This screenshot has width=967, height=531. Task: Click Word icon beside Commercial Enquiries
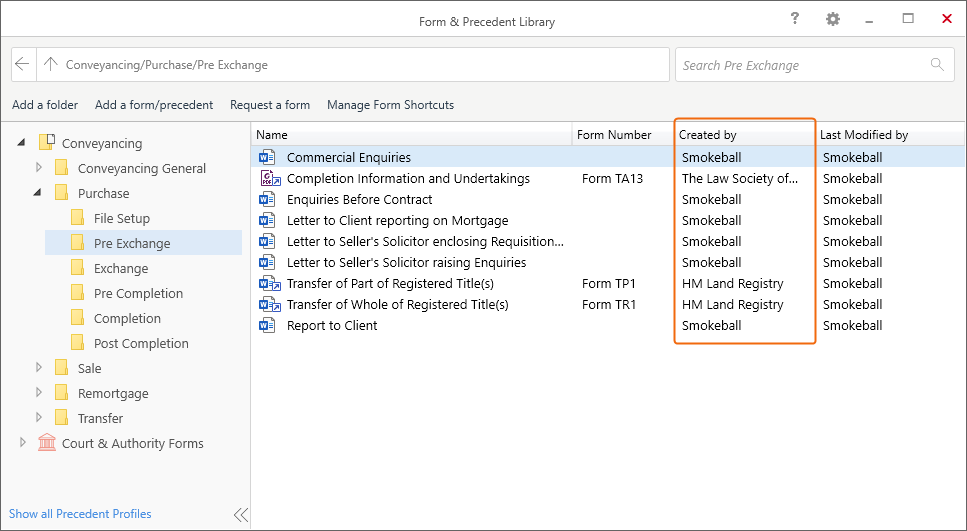point(267,157)
